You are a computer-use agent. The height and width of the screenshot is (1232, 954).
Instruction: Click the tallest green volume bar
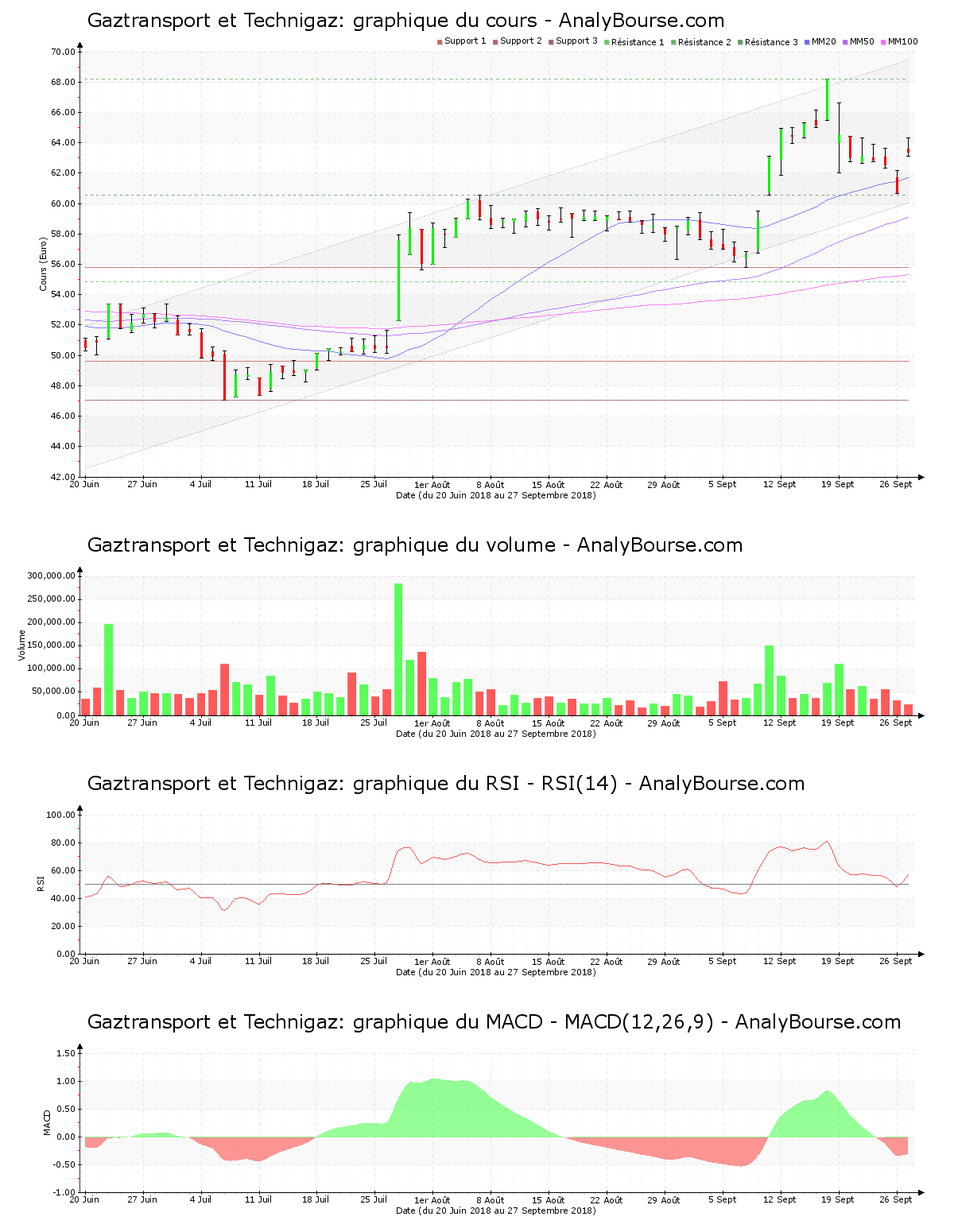pos(398,649)
